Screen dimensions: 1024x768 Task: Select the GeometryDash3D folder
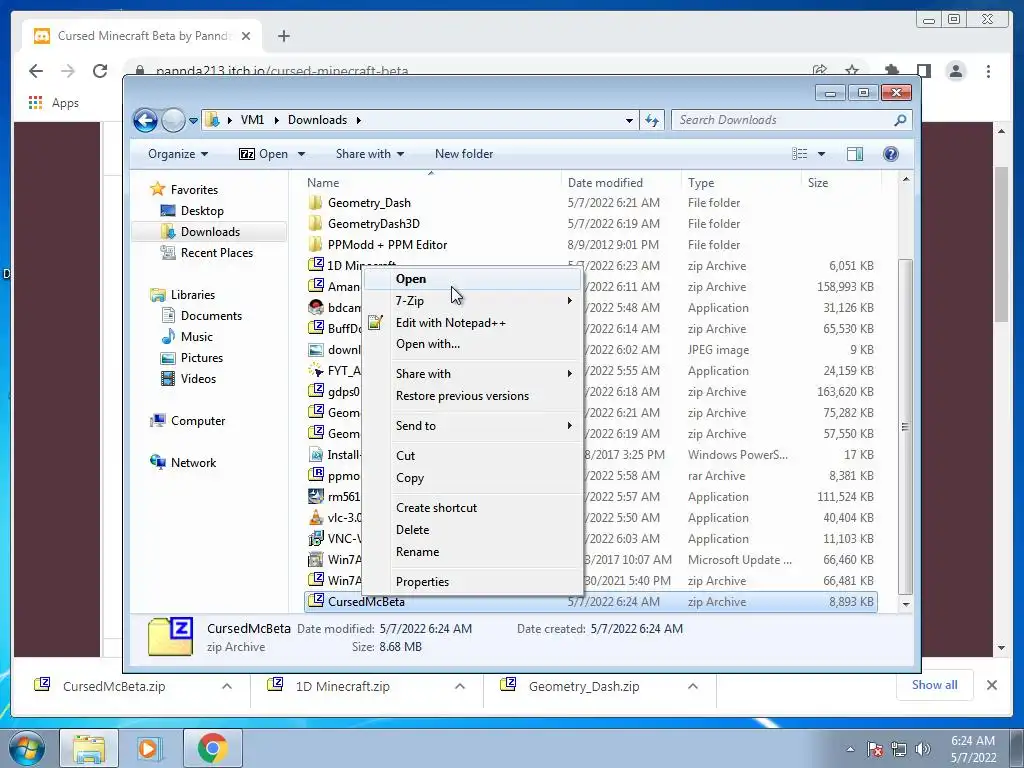point(374,224)
